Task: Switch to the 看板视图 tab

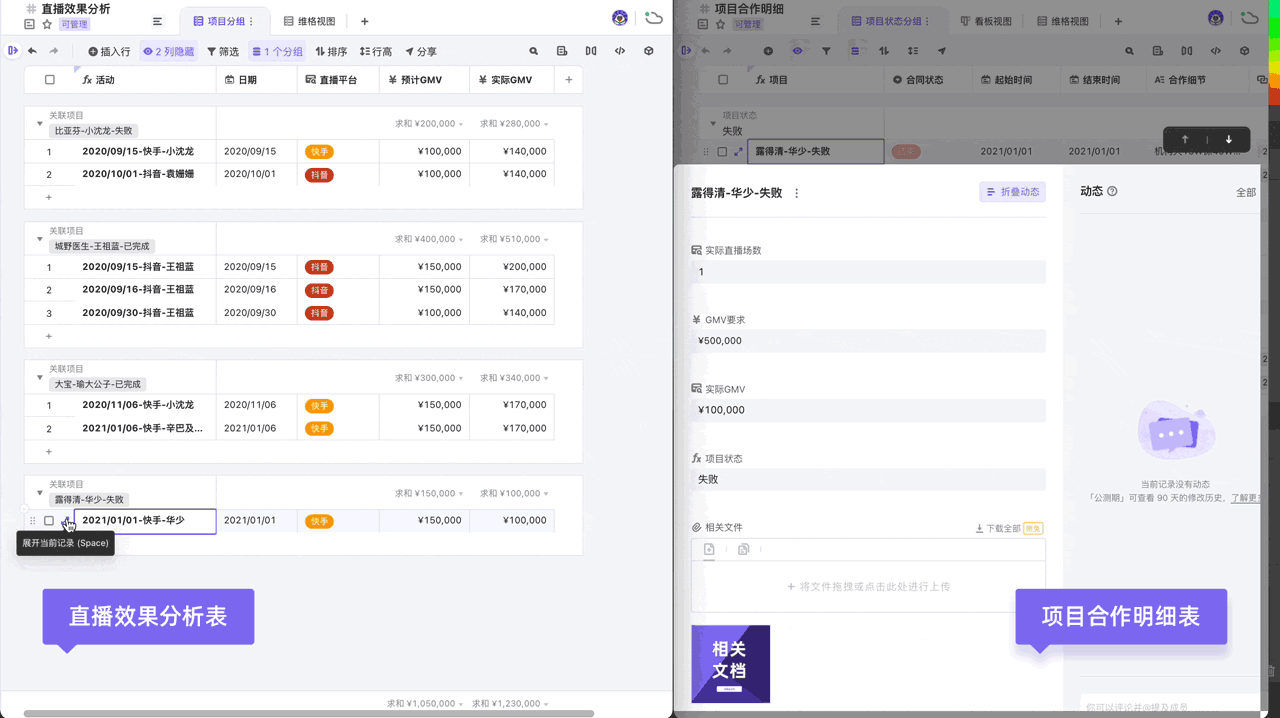Action: click(984, 21)
